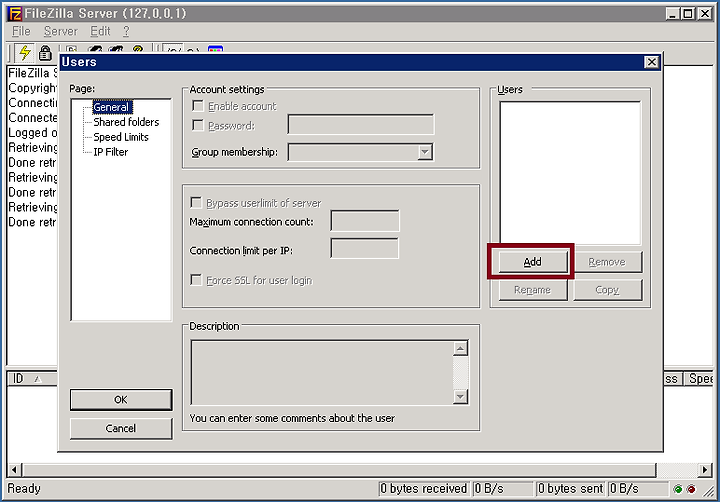Click the 'Copyright' log line
Viewport: 720px width, 502px height.
pyautogui.click(x=33, y=88)
